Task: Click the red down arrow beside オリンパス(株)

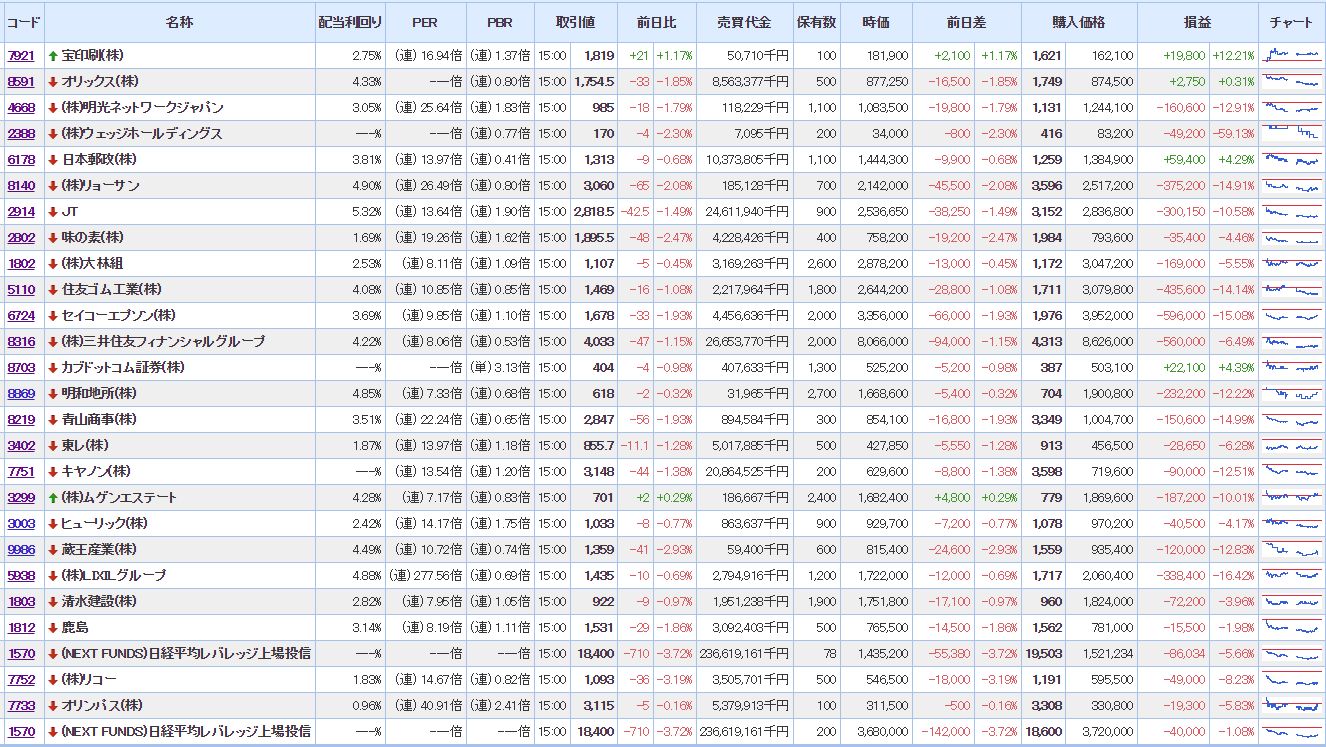Action: [53, 706]
